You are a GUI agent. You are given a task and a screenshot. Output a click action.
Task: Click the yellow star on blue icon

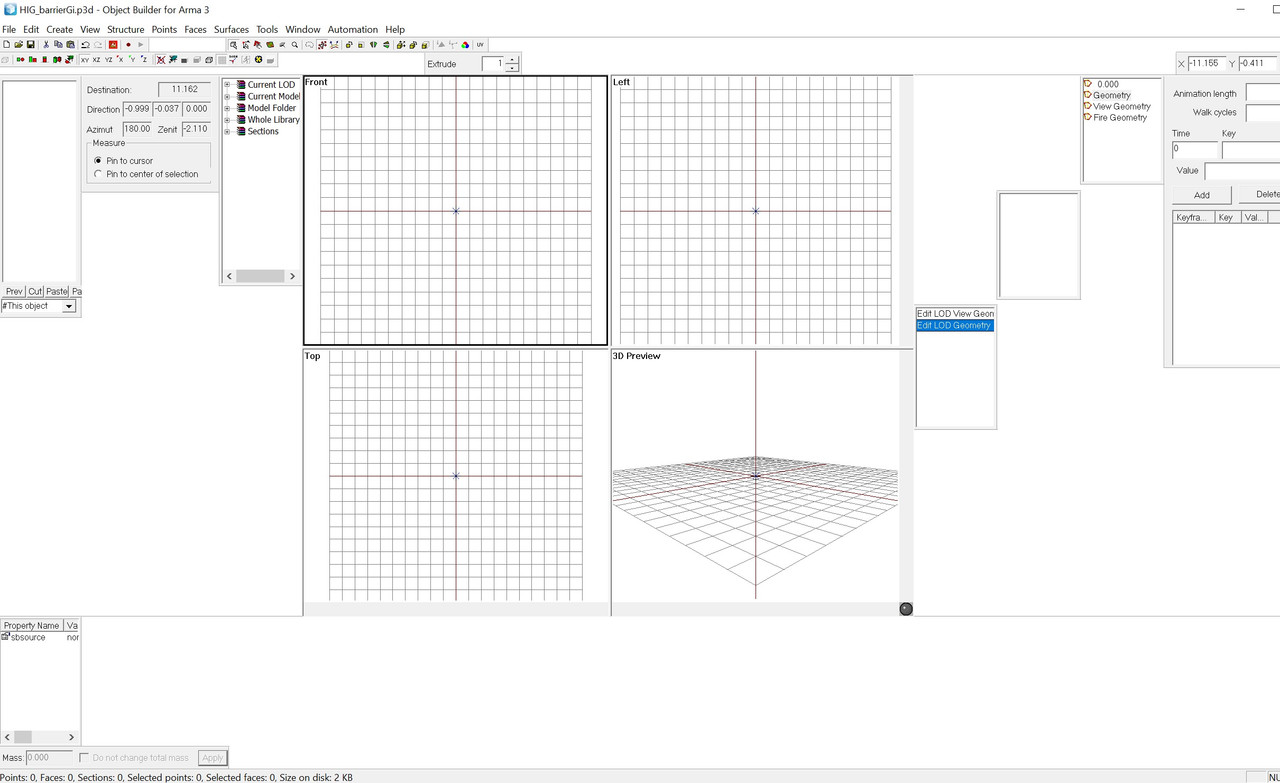pos(258,60)
